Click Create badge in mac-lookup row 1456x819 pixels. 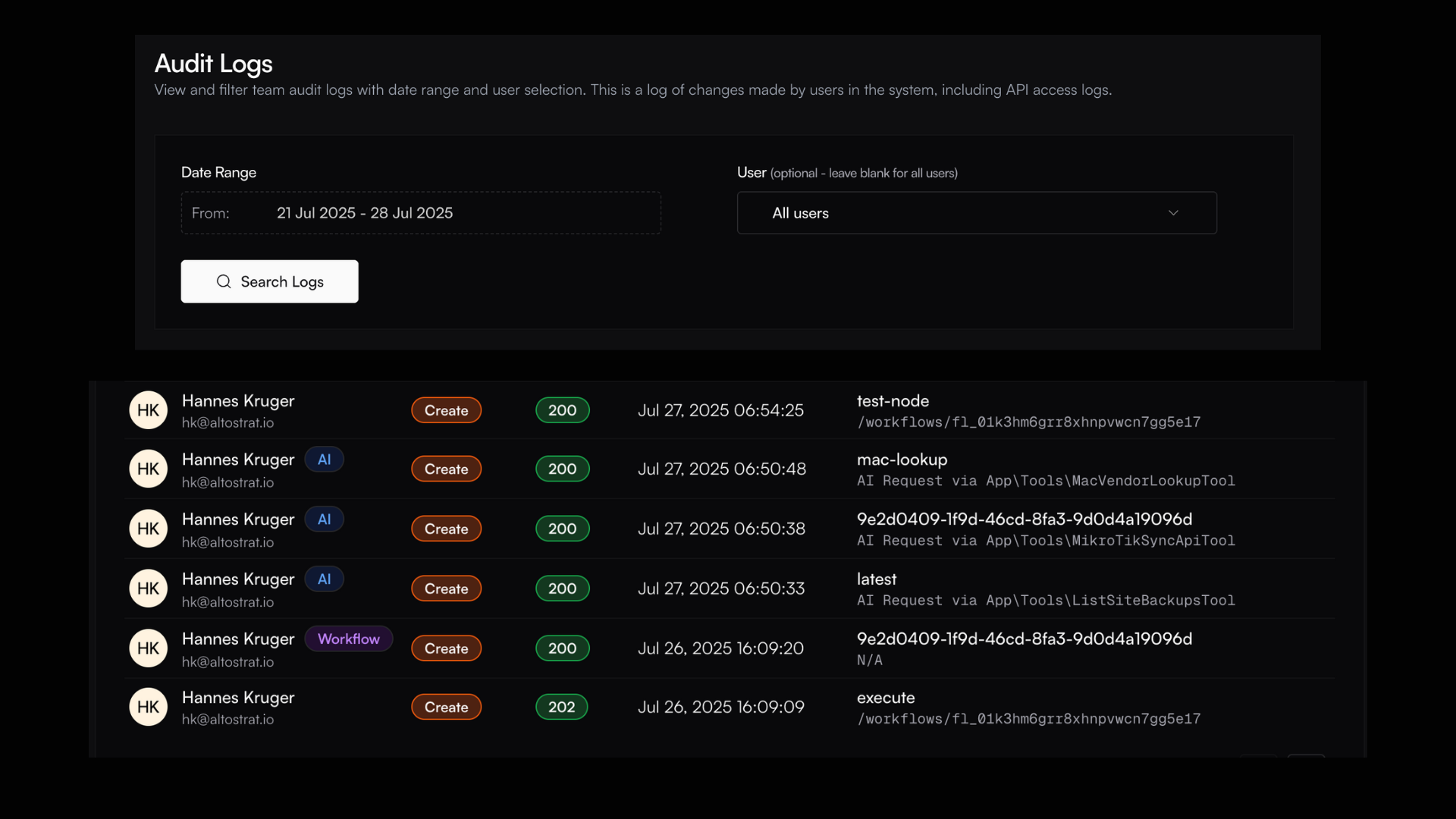click(447, 469)
